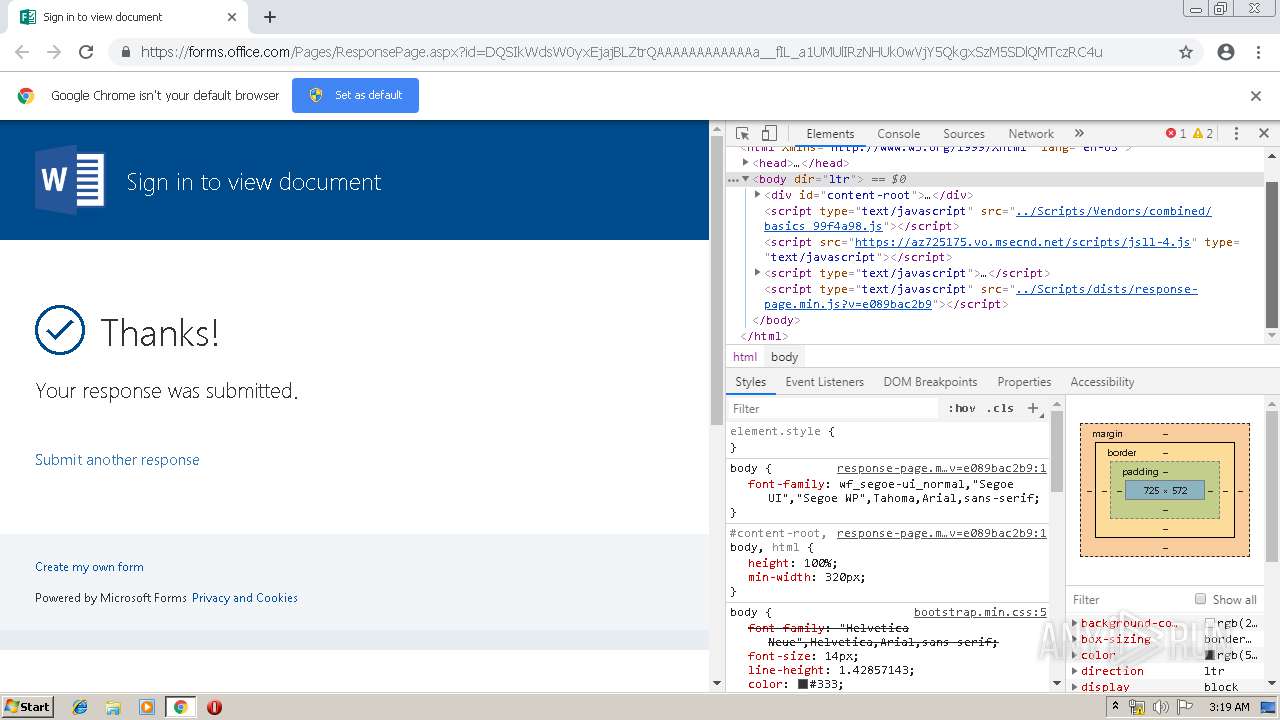Screen dimensions: 1280x720
Task: Enable the 'Show all' computed styles checkbox
Action: coord(1200,599)
